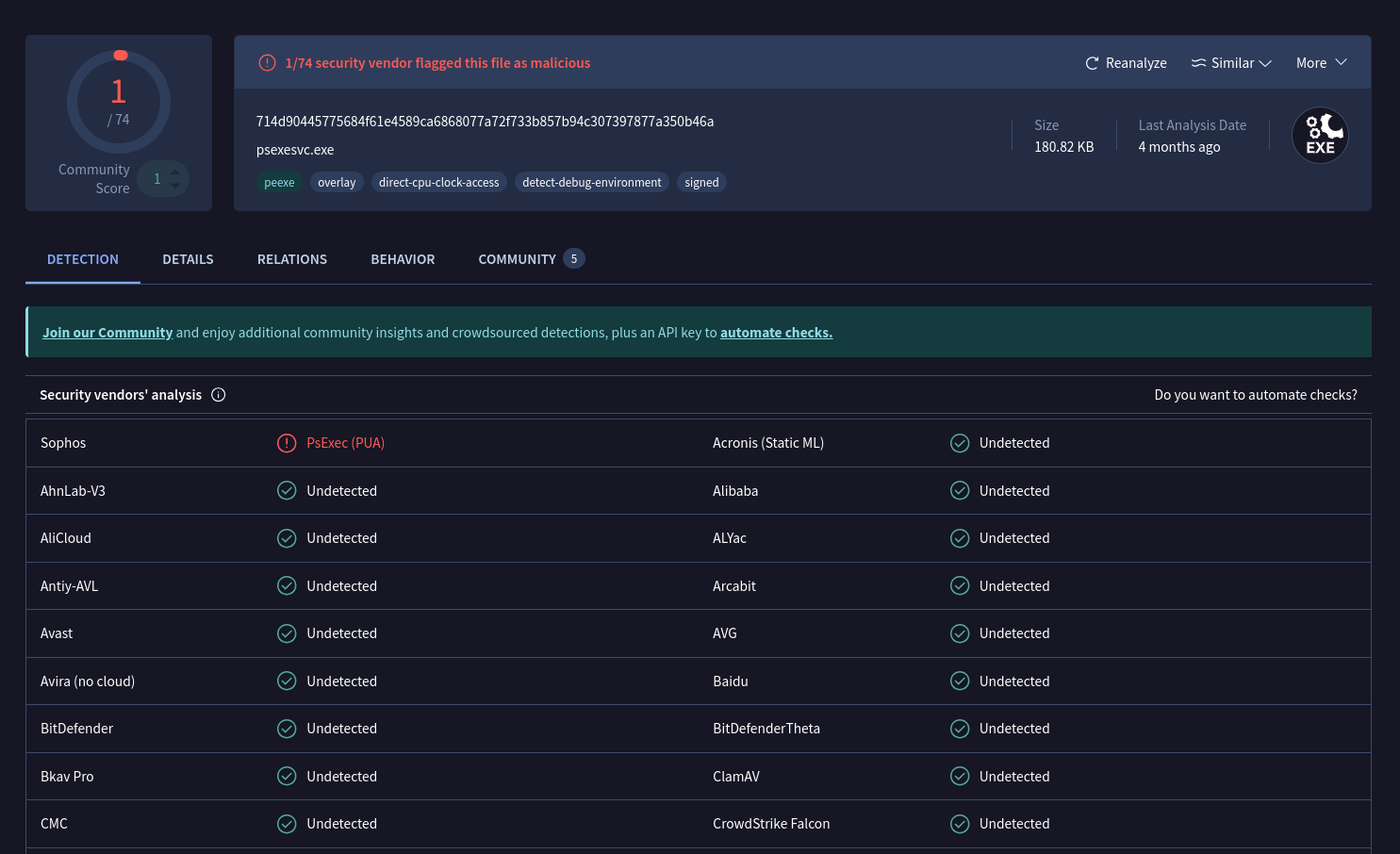Go to the Relations tab
The height and width of the screenshot is (854, 1400).
(292, 259)
